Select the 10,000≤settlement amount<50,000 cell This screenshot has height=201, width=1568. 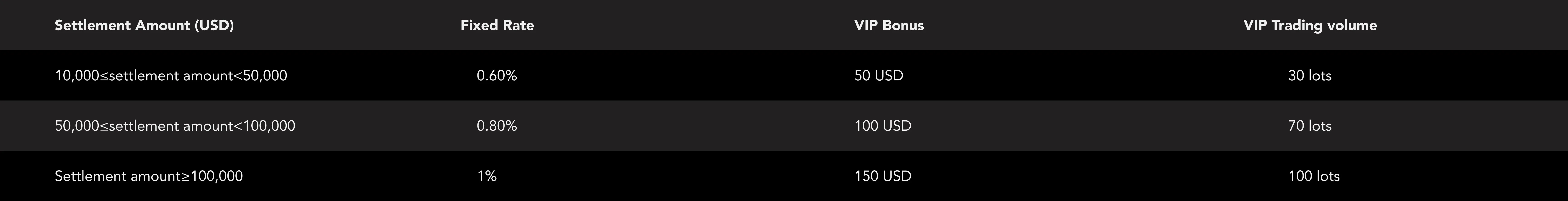[x=170, y=76]
